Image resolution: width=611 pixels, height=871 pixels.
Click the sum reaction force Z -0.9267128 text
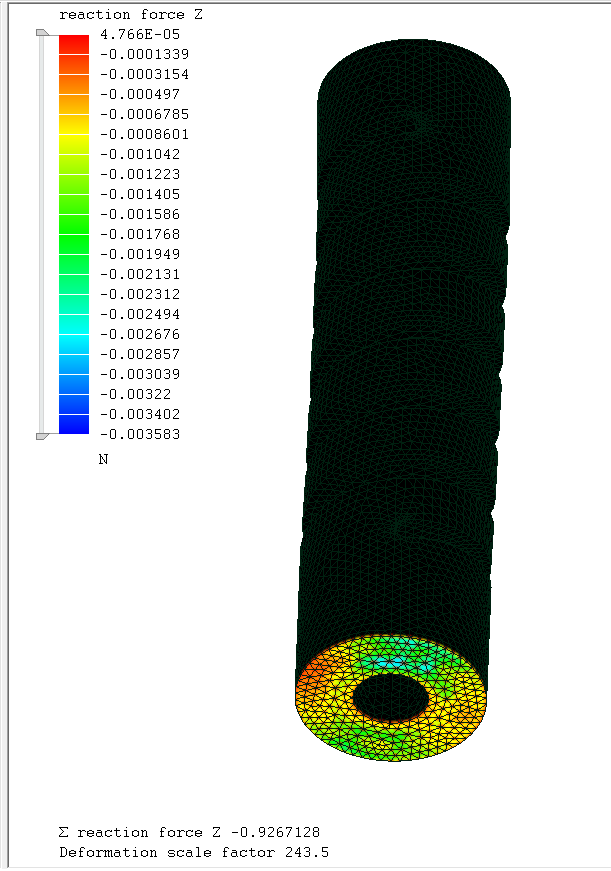(x=189, y=832)
